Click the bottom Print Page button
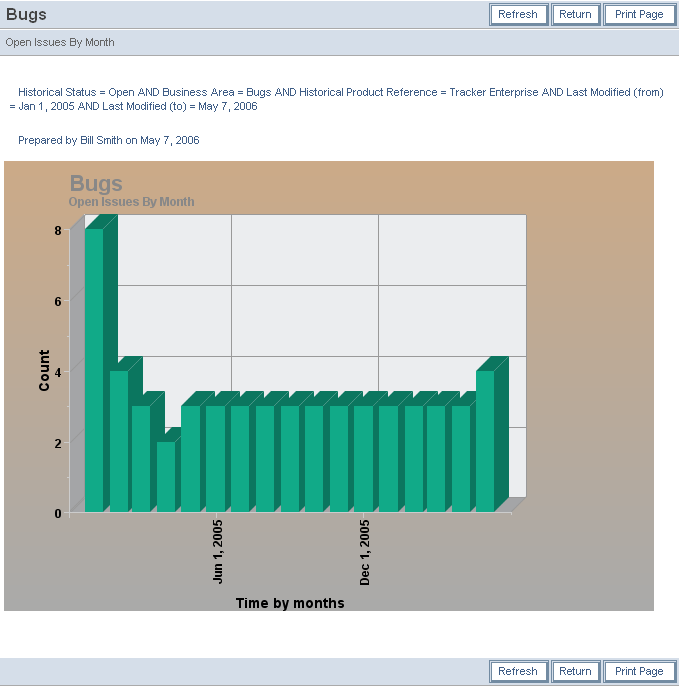The height and width of the screenshot is (690, 679). click(639, 671)
